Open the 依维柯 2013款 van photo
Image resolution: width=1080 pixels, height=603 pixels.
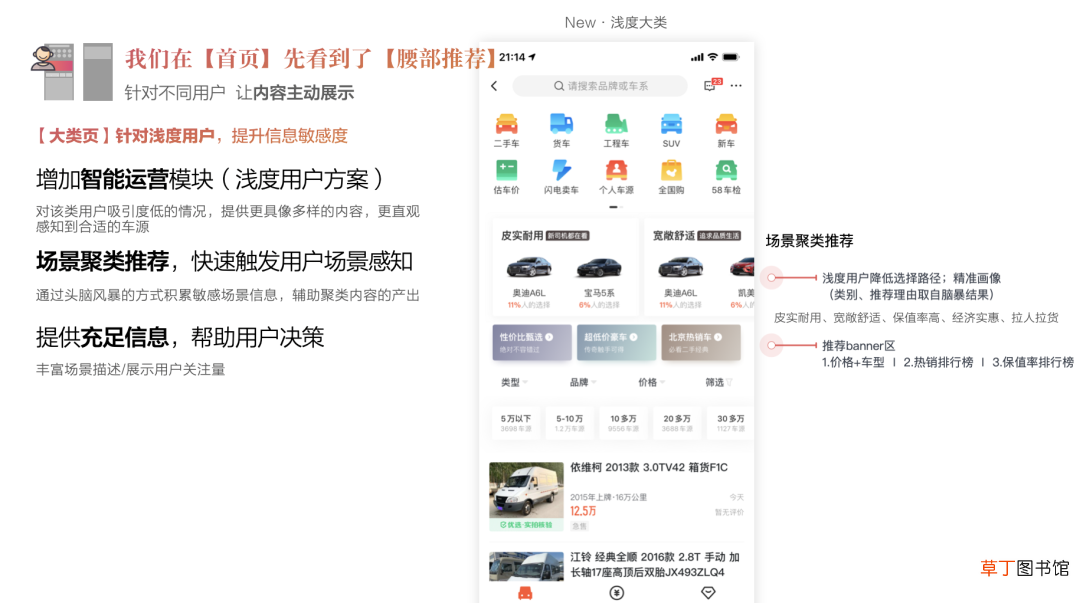point(526,495)
